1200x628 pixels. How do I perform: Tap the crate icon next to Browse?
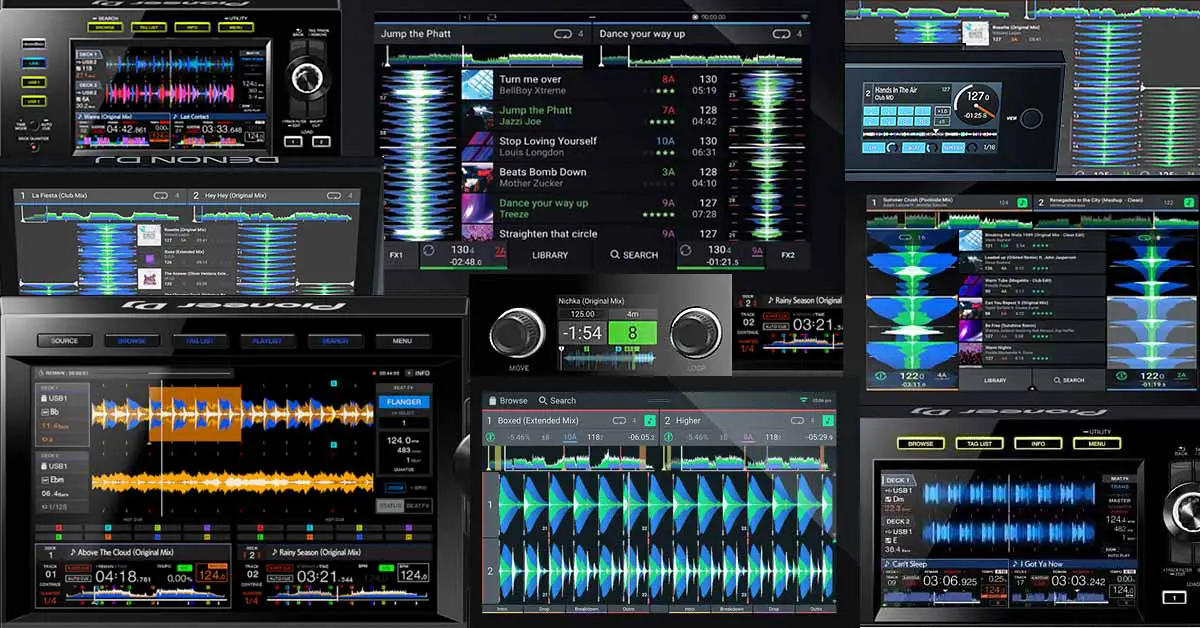(x=491, y=400)
